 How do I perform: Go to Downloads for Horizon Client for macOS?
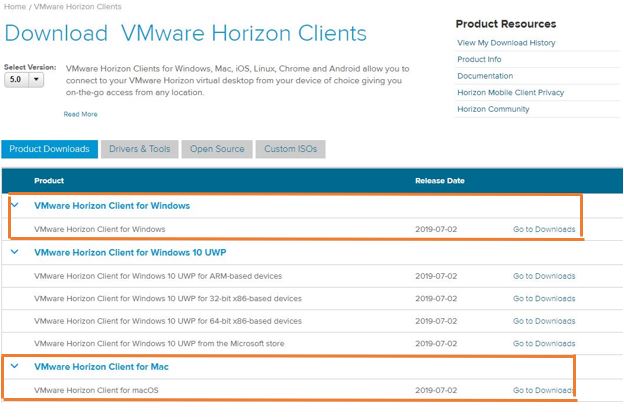[x=543, y=390]
